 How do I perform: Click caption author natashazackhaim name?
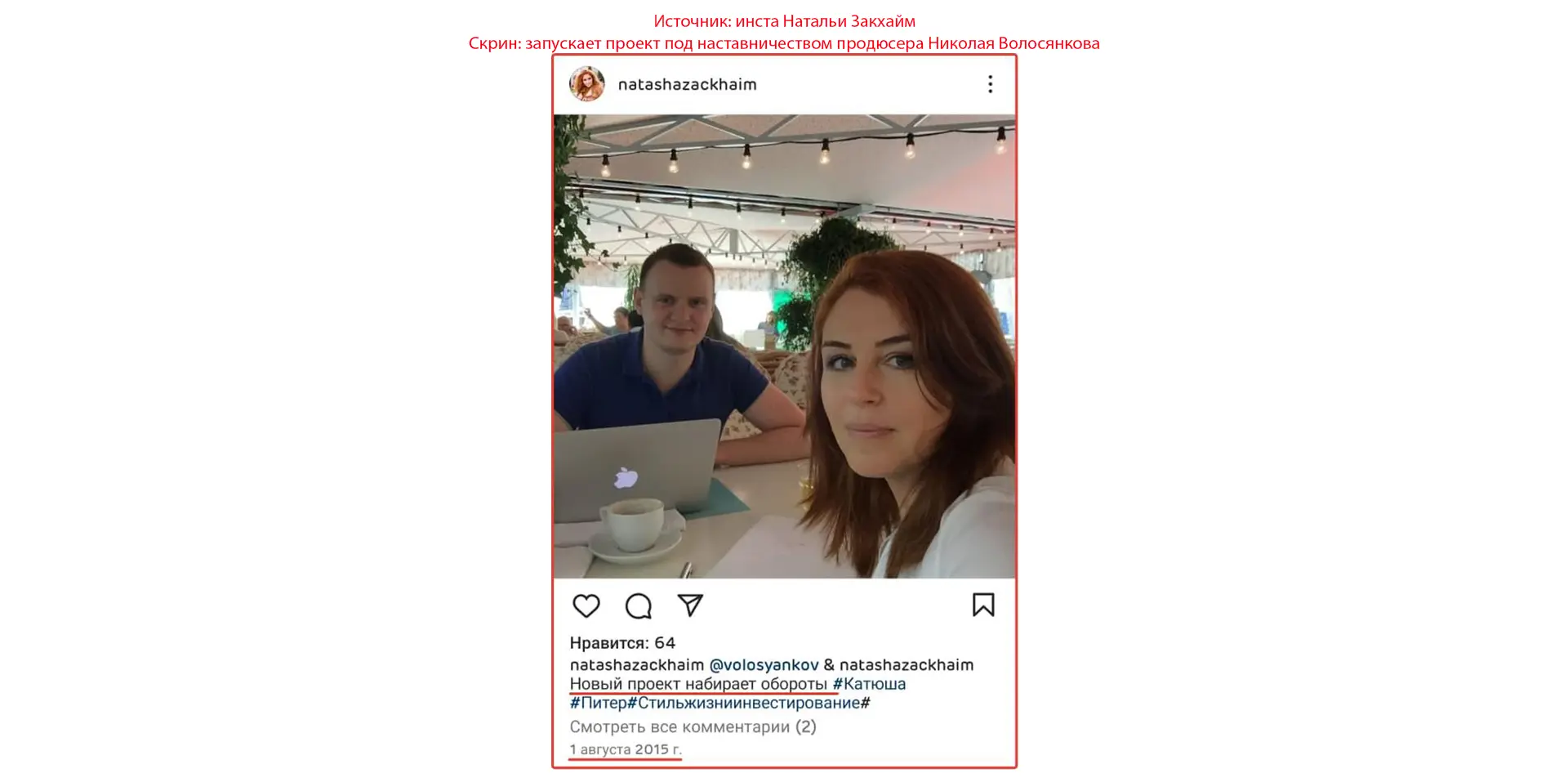[x=636, y=664]
